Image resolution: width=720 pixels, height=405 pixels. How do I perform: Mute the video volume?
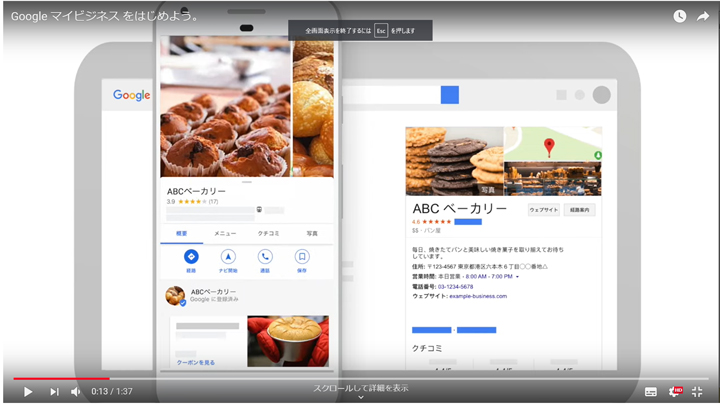[x=76, y=392]
